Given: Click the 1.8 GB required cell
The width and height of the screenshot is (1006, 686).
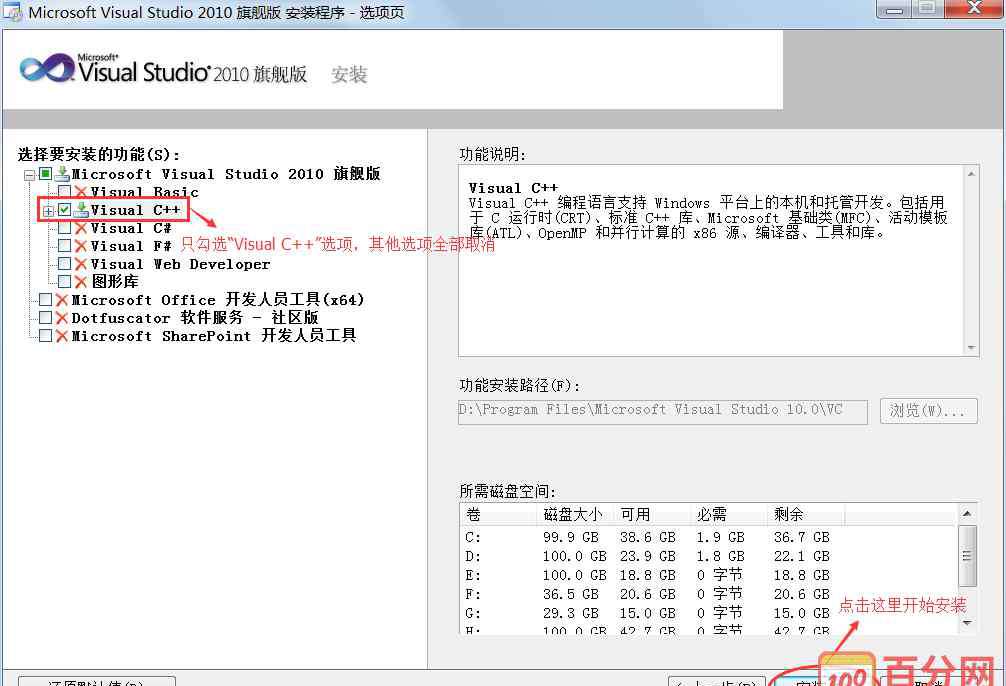Looking at the screenshot, I should [720, 556].
